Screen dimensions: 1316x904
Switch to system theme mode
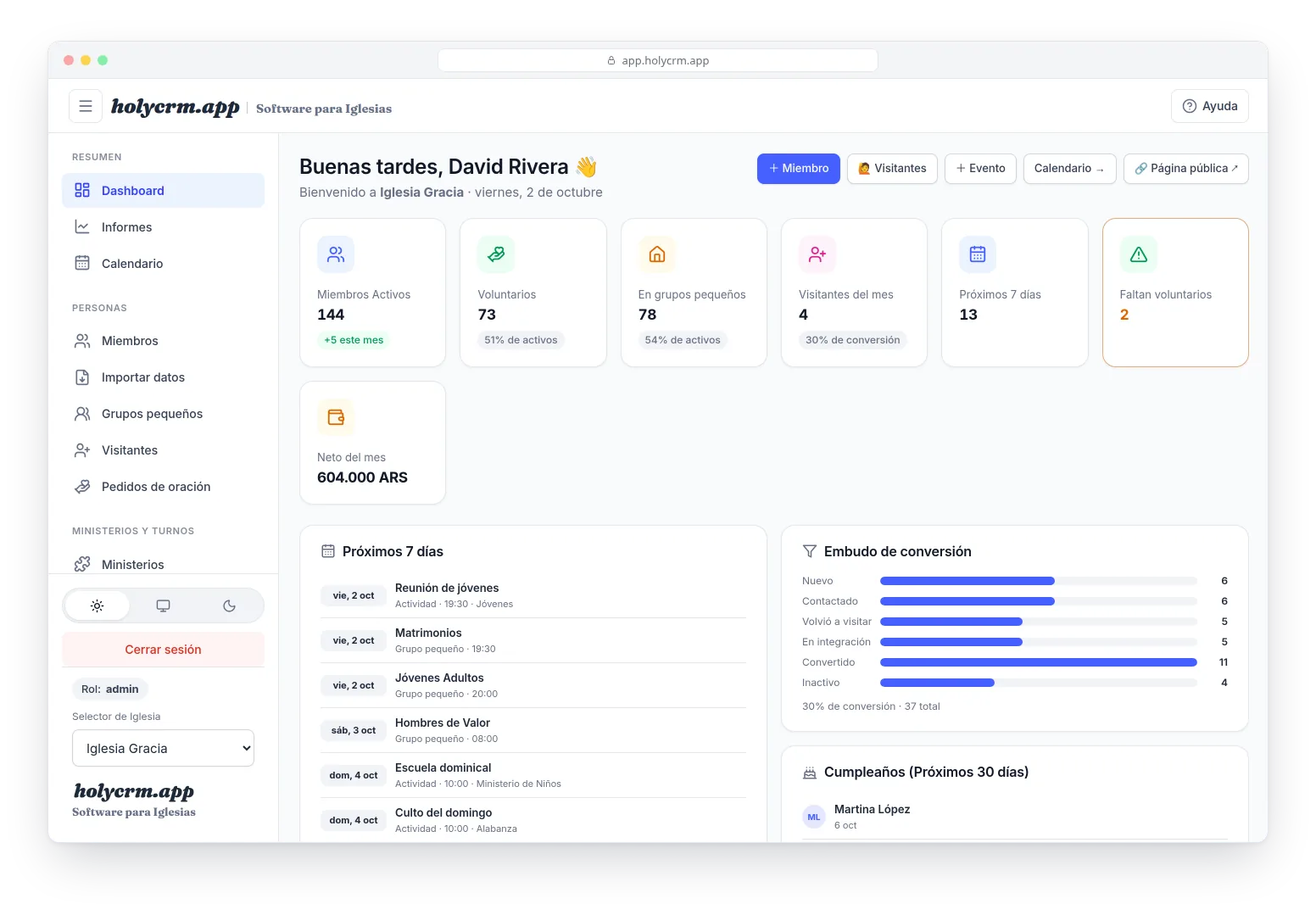[164, 605]
